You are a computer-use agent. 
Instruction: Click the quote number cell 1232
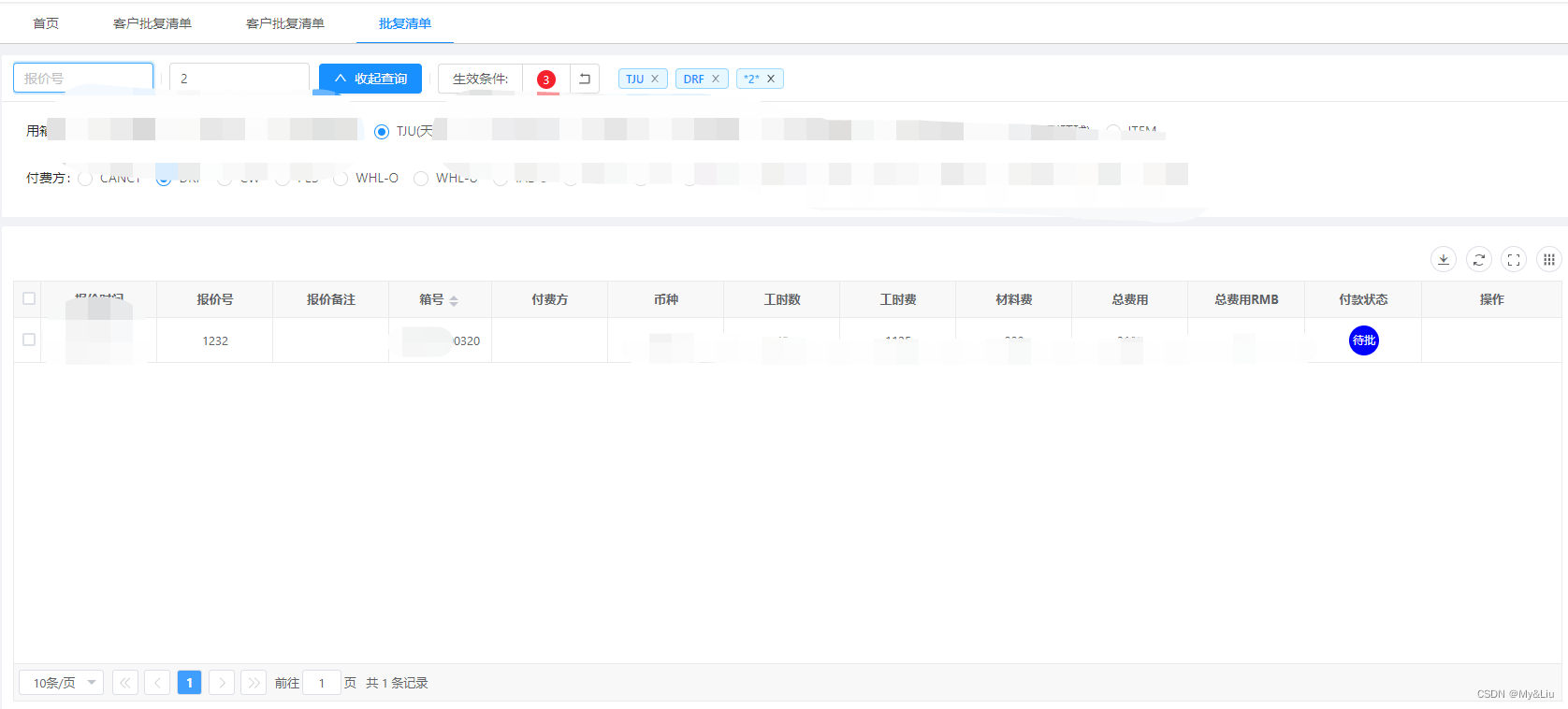pyautogui.click(x=215, y=340)
